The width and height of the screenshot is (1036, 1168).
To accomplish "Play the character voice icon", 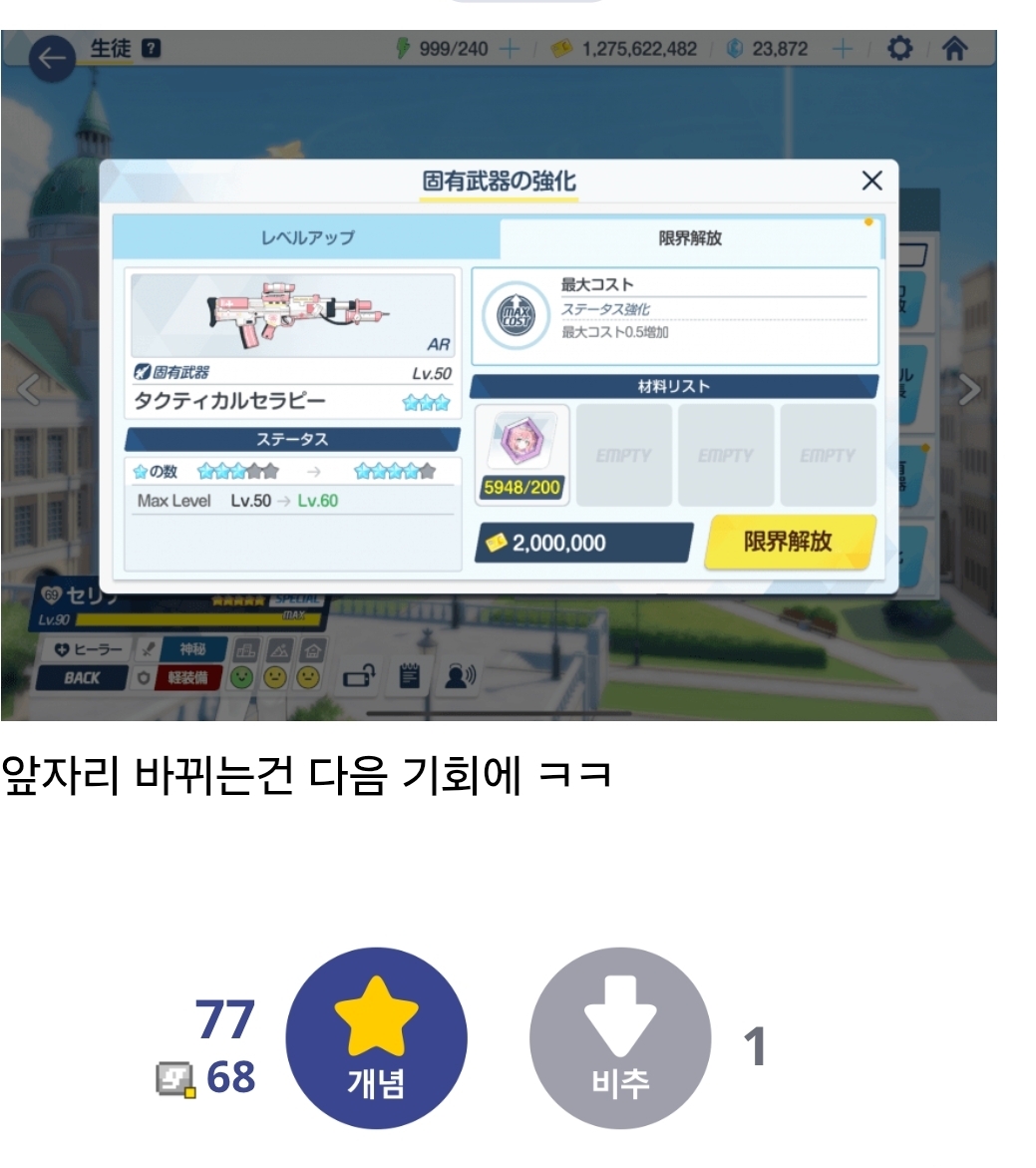I will pos(460,676).
